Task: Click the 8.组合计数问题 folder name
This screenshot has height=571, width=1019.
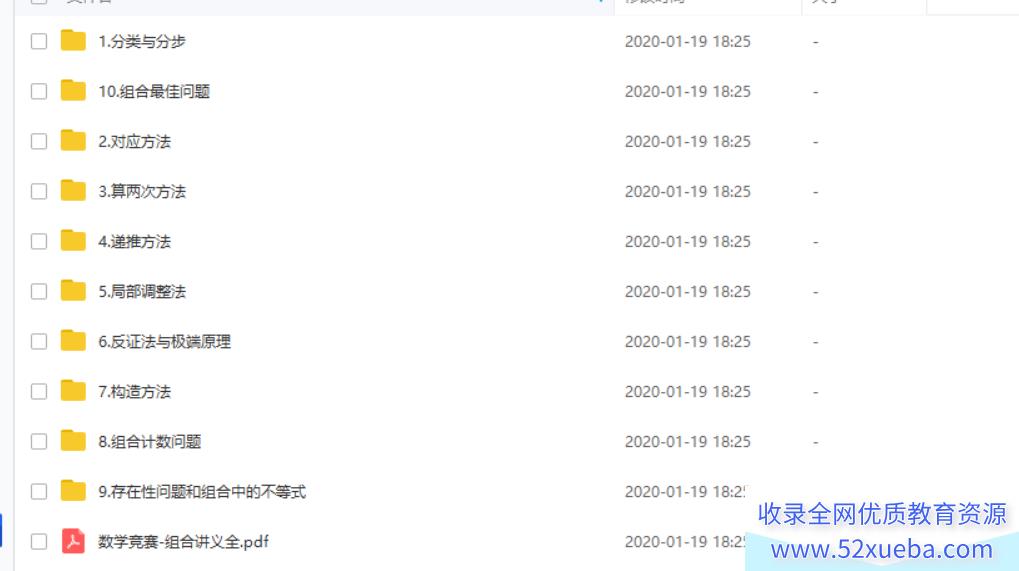Action: (149, 442)
